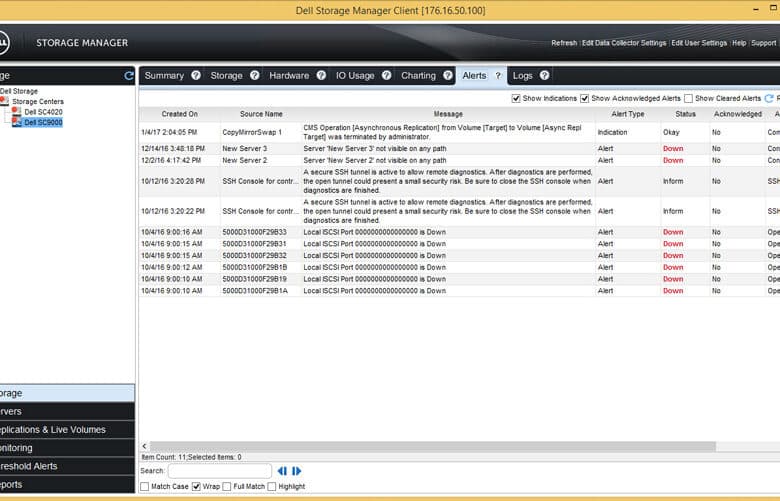Select Dell SC9000 in the tree

coord(43,122)
